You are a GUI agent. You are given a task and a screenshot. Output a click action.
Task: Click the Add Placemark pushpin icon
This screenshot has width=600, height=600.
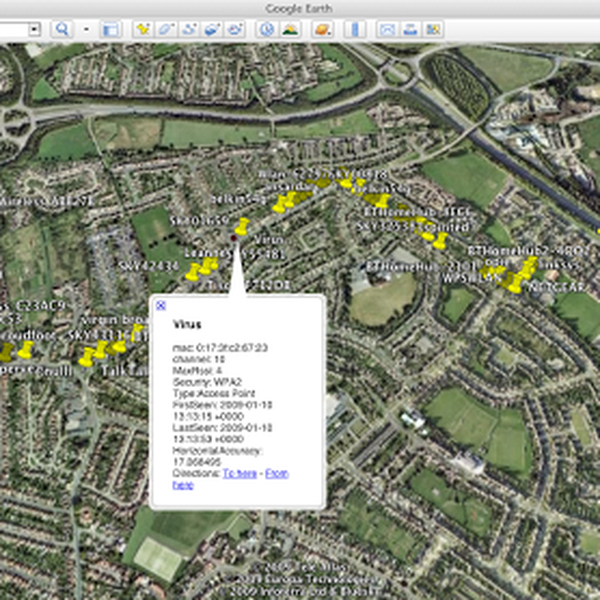143,29
